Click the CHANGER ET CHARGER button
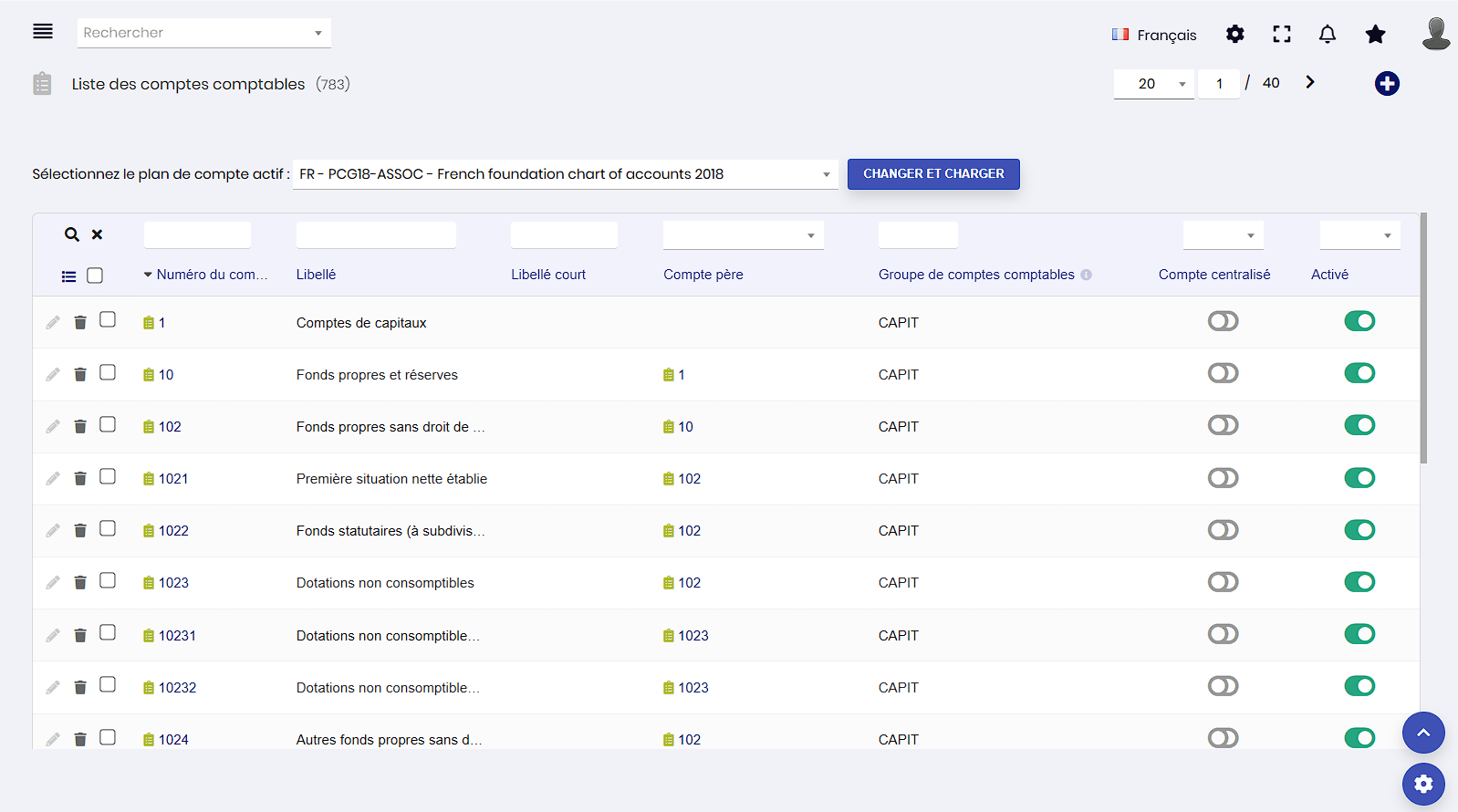Screen dimensions: 1458x812 coord(932,174)
